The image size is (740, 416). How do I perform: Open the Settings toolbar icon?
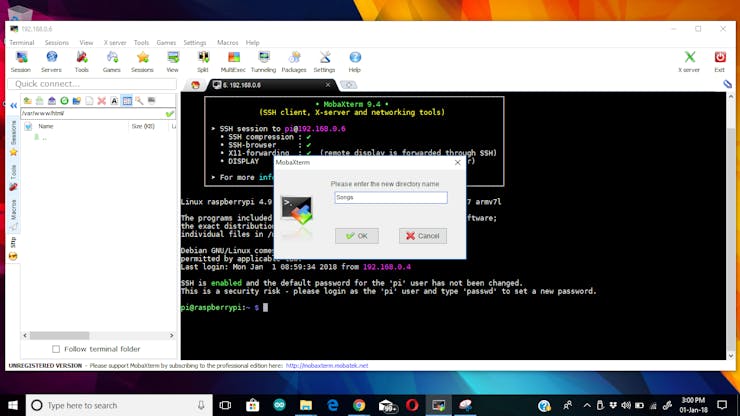[x=324, y=62]
